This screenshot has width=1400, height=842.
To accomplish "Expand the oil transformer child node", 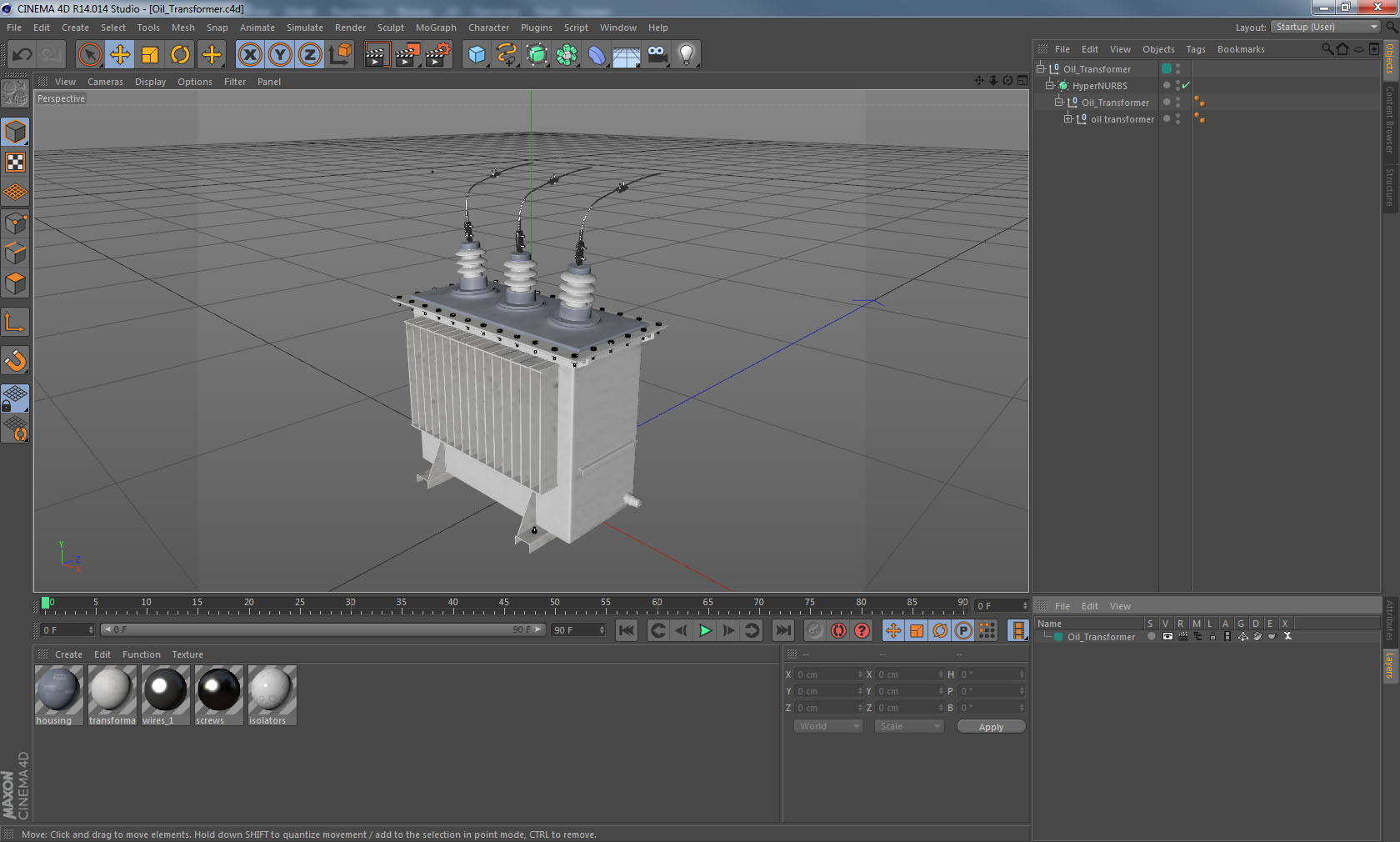I will pyautogui.click(x=1068, y=118).
